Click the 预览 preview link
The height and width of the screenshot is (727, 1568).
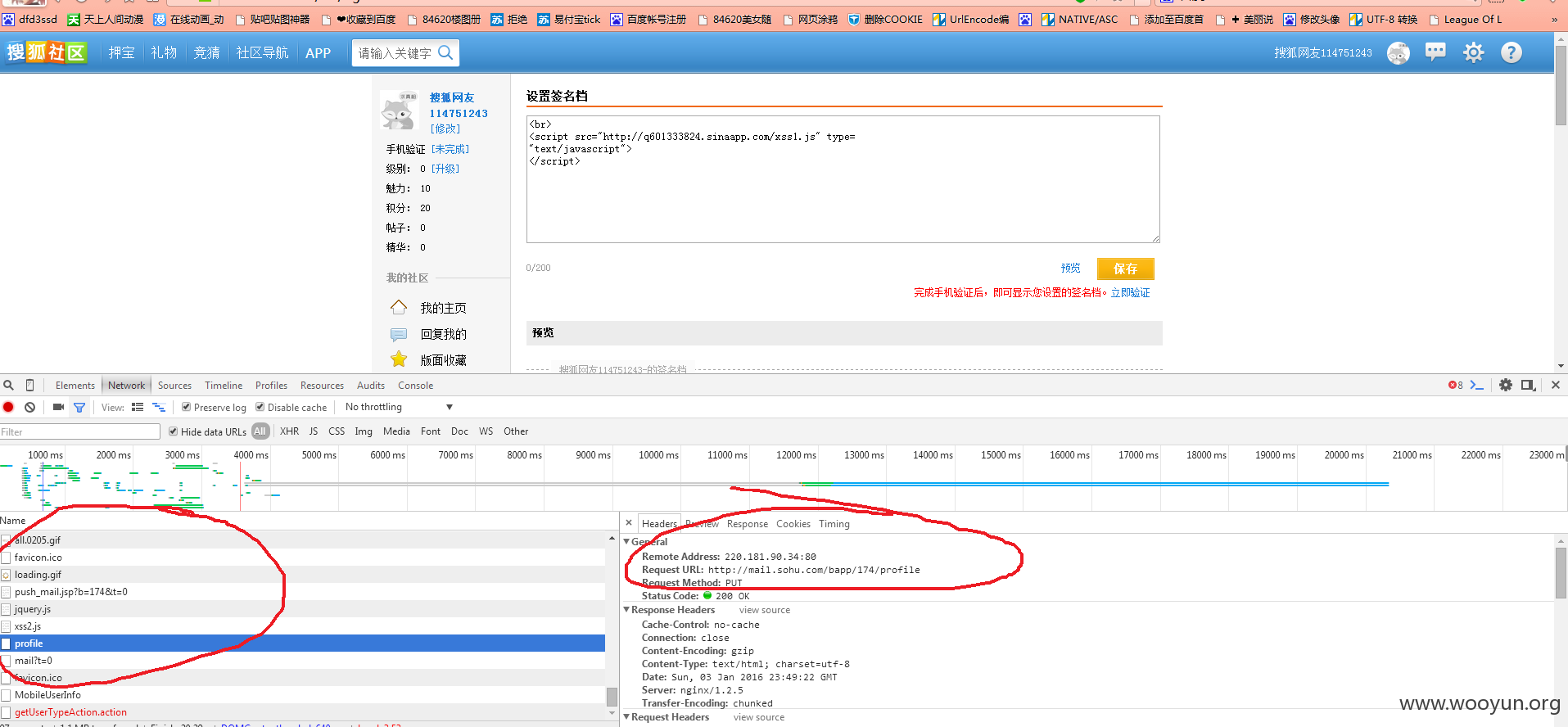(1070, 269)
